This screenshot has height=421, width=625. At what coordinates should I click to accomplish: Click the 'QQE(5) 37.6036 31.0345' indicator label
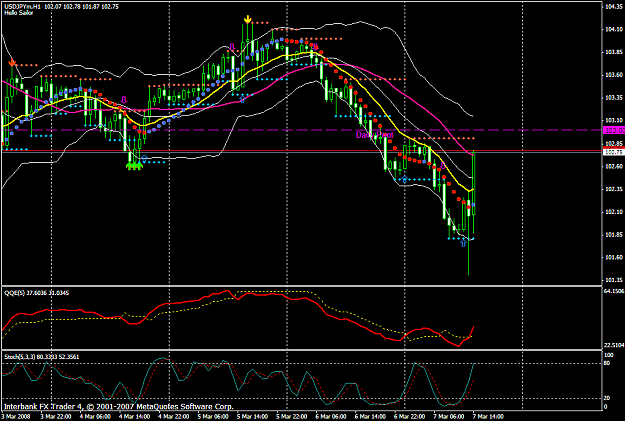37,293
